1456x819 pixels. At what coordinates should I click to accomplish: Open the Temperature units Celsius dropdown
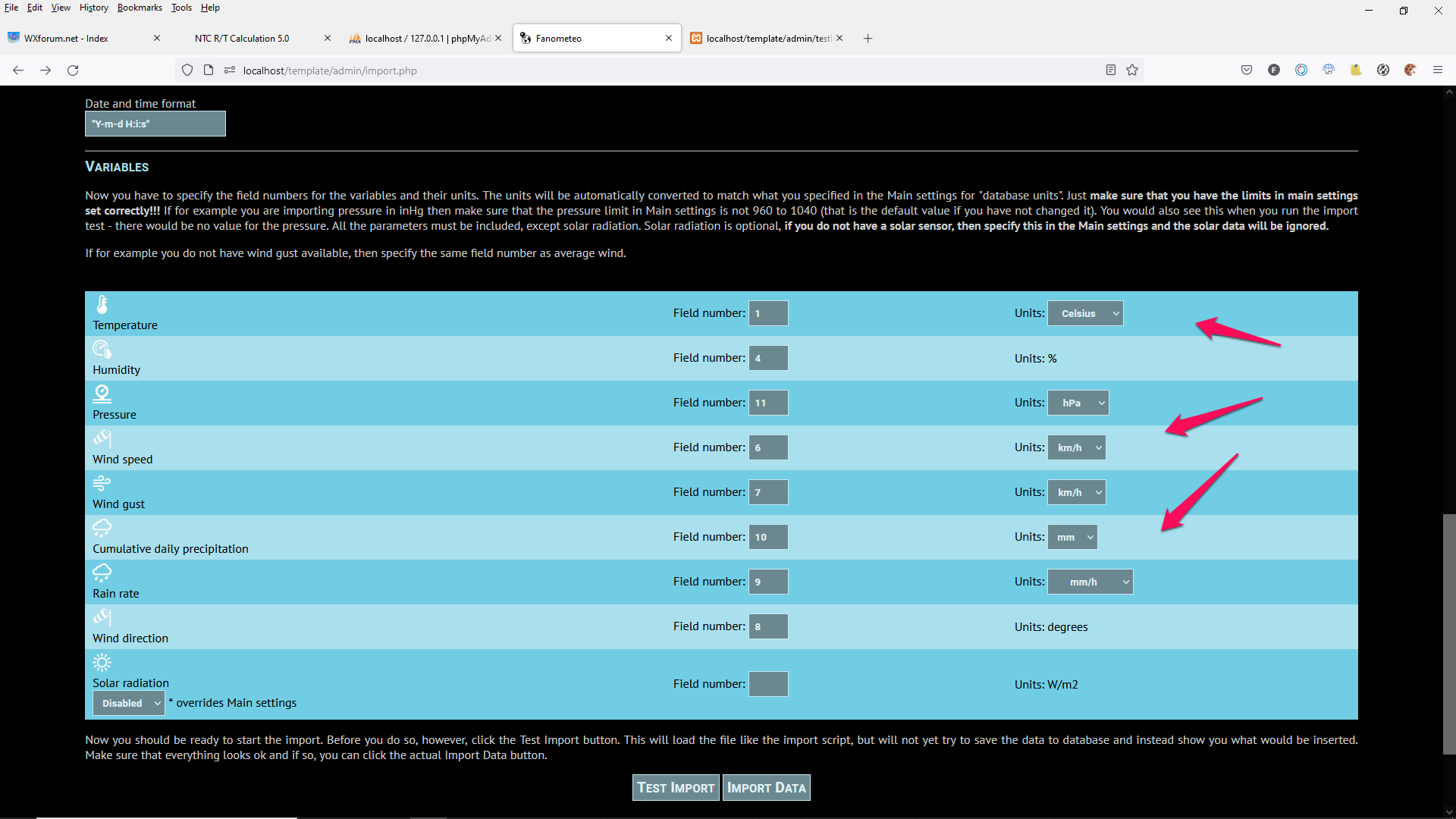tap(1085, 314)
